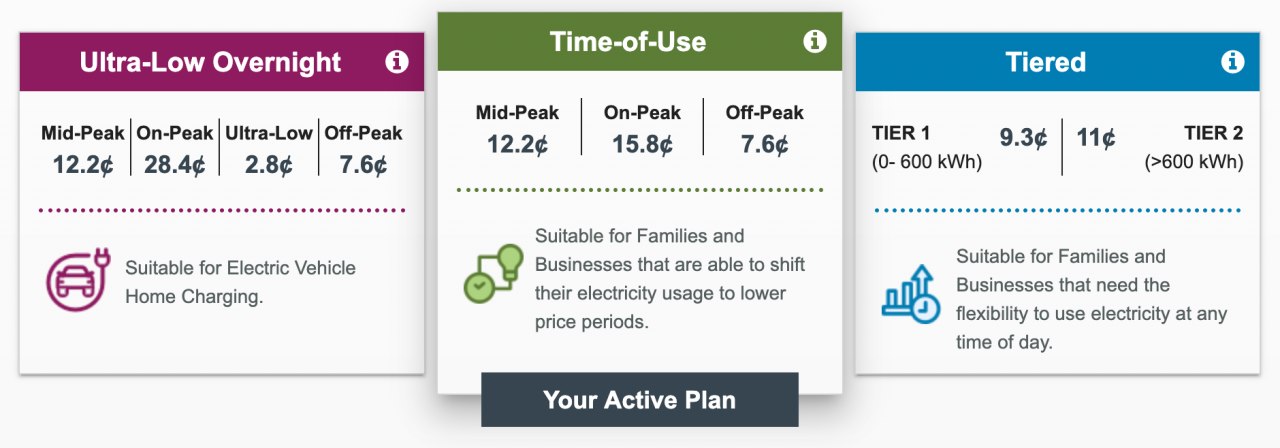
Task: Select the Tiered plan header
Action: tap(1046, 62)
